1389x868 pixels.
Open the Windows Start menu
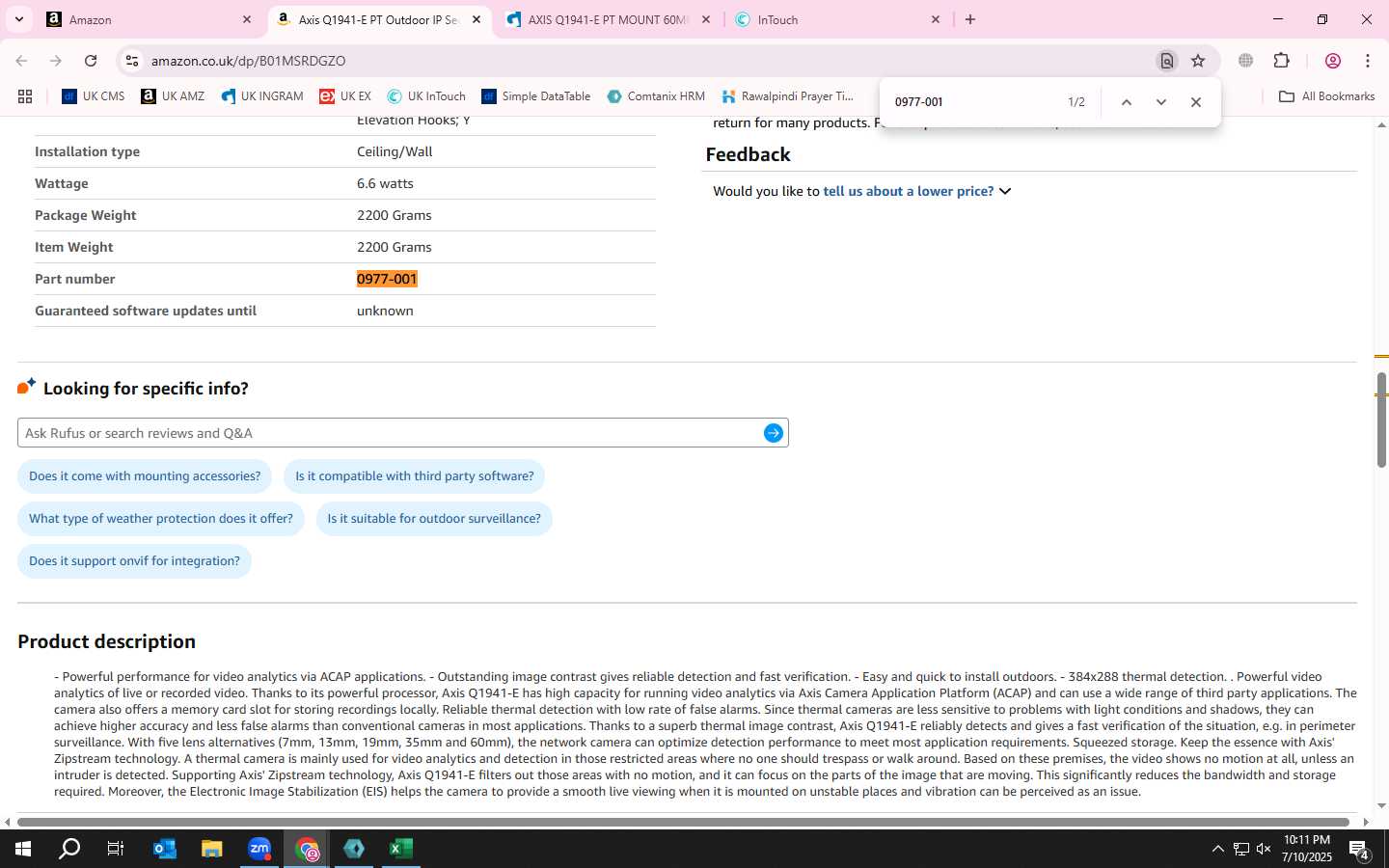(x=23, y=849)
